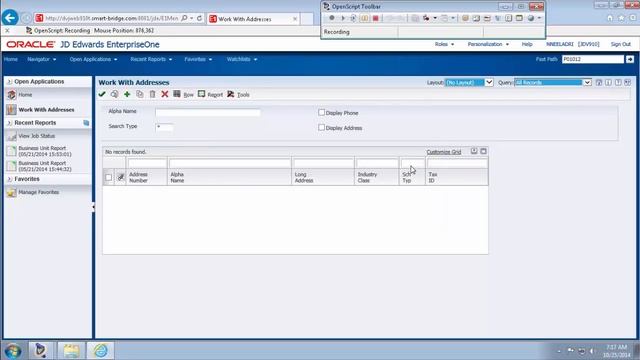Tick the grid select-all checkbox
640x360 pixels.
coord(108,178)
